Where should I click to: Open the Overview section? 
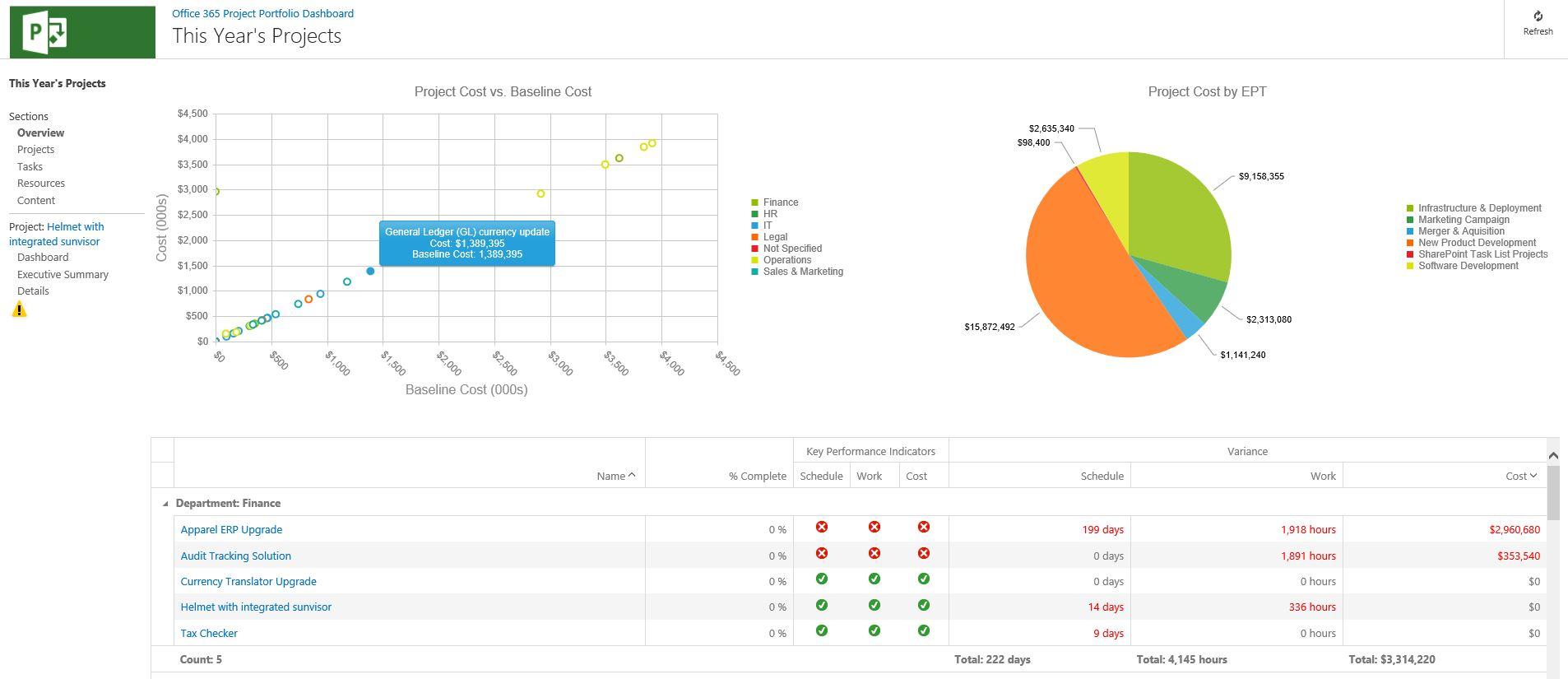coord(40,133)
